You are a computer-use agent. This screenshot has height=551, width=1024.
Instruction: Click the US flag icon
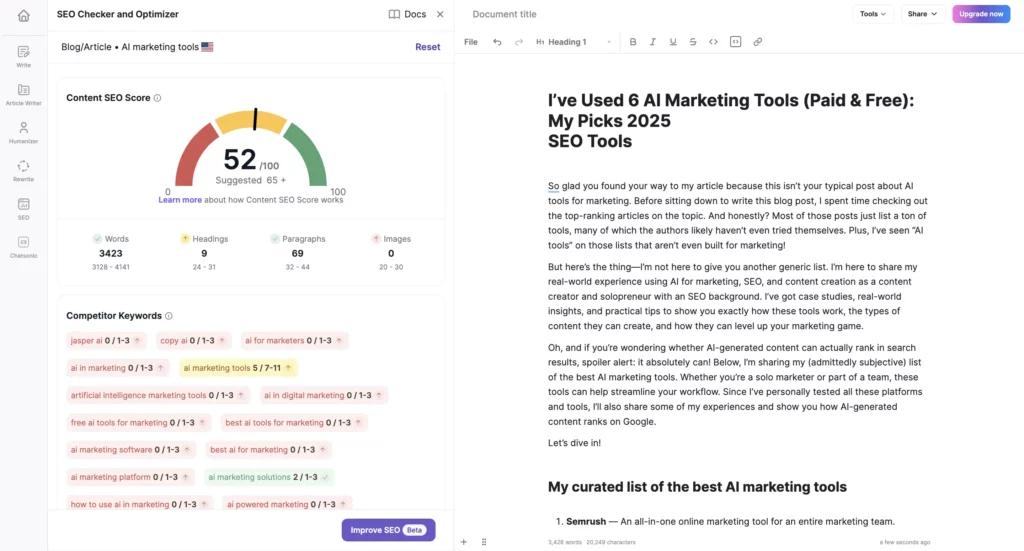[207, 47]
